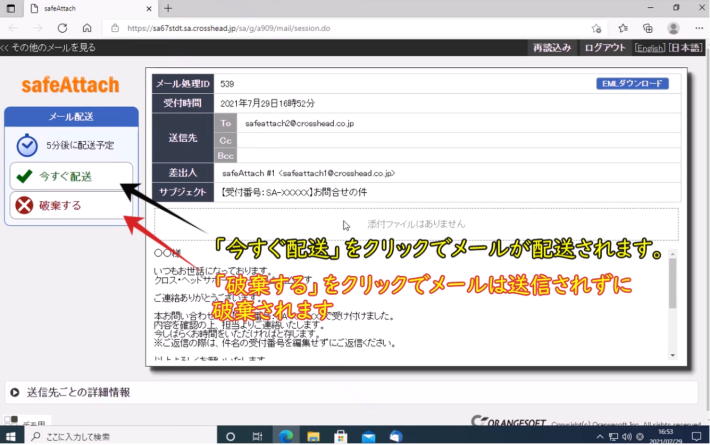Click the 受付時間 value 2021年7月29日
710x445 pixels.
(x=268, y=103)
